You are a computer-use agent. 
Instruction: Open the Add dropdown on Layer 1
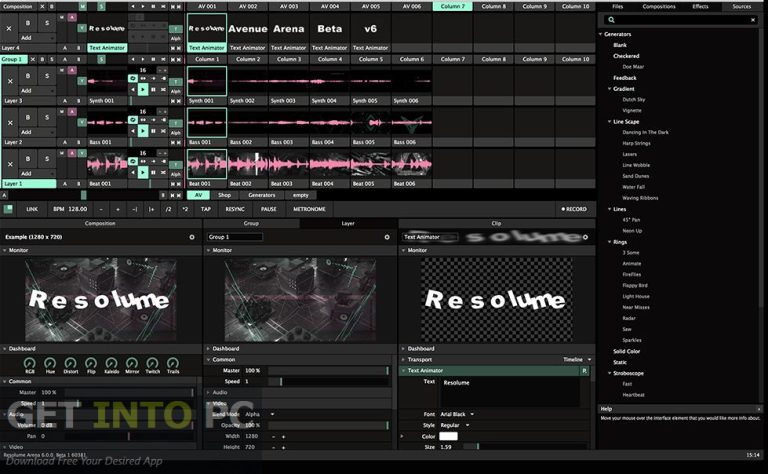[37, 173]
